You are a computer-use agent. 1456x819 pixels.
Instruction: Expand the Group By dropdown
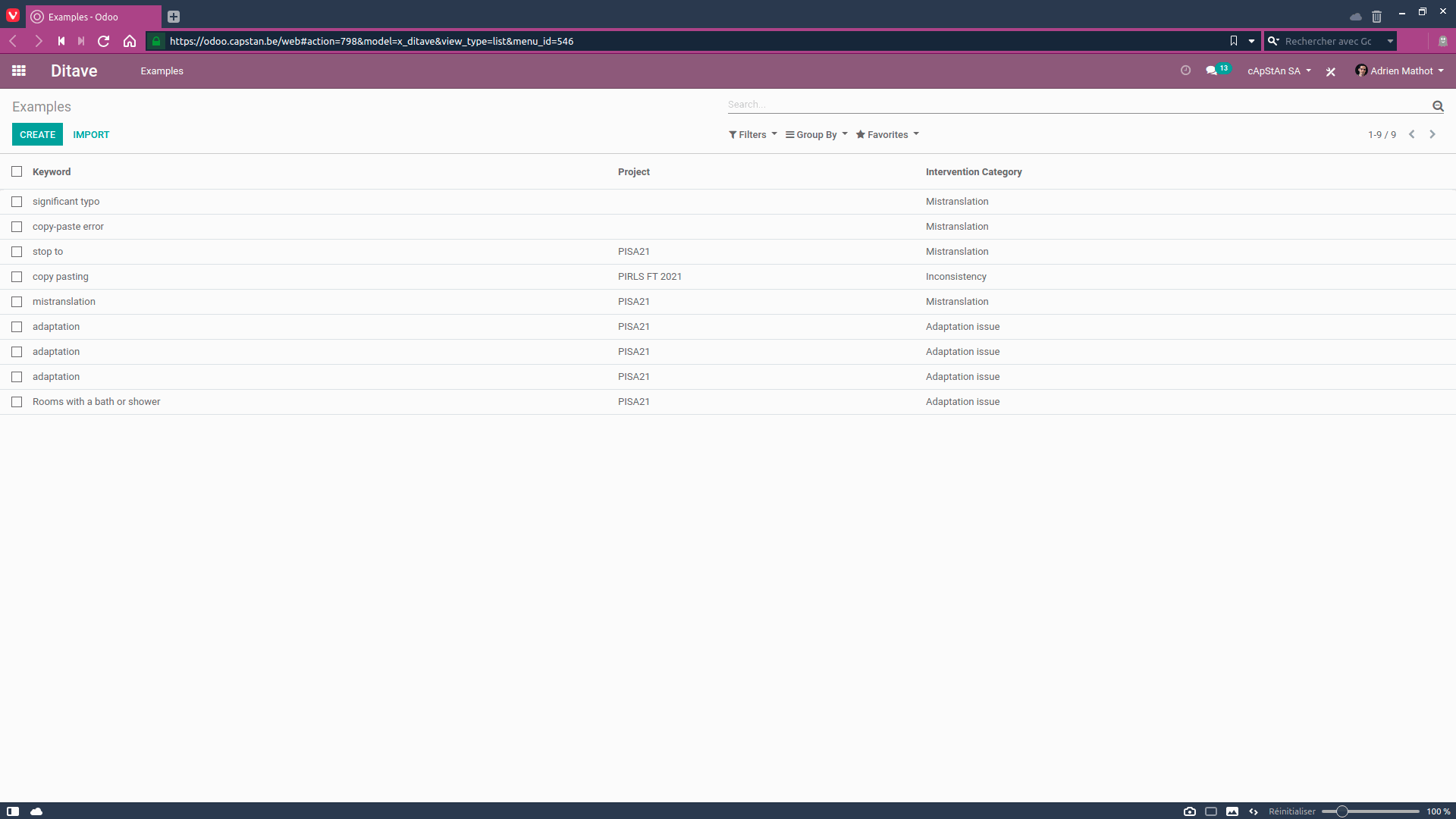click(x=815, y=134)
